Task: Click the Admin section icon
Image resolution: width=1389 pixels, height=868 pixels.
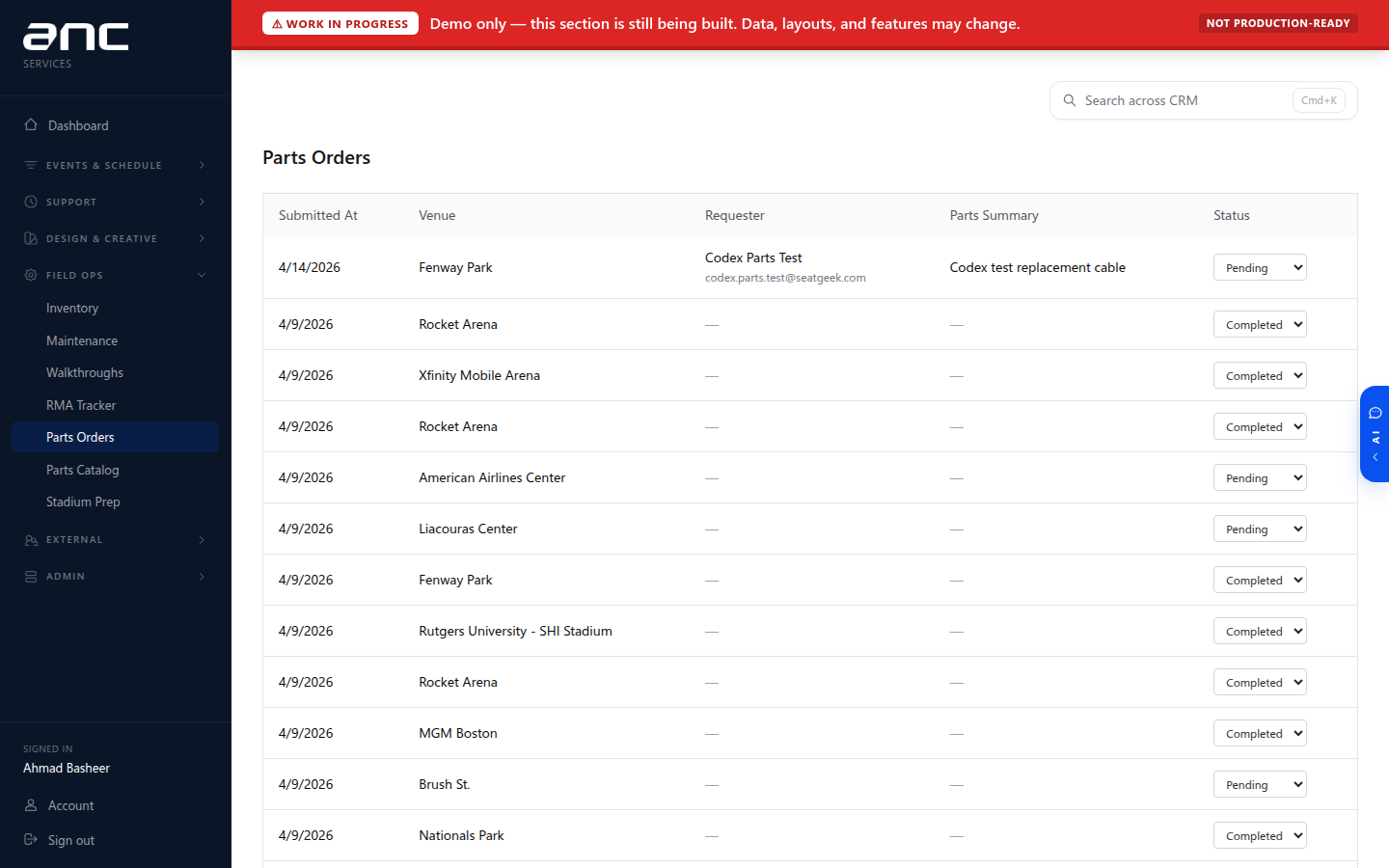Action: 31,577
